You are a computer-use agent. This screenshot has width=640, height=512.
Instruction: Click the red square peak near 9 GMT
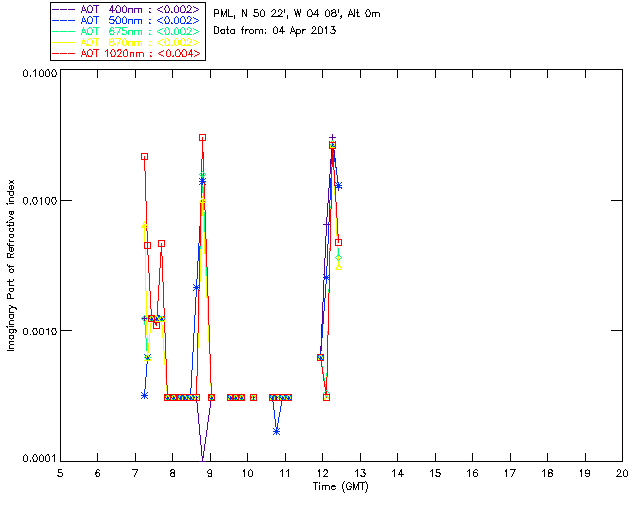[202, 138]
